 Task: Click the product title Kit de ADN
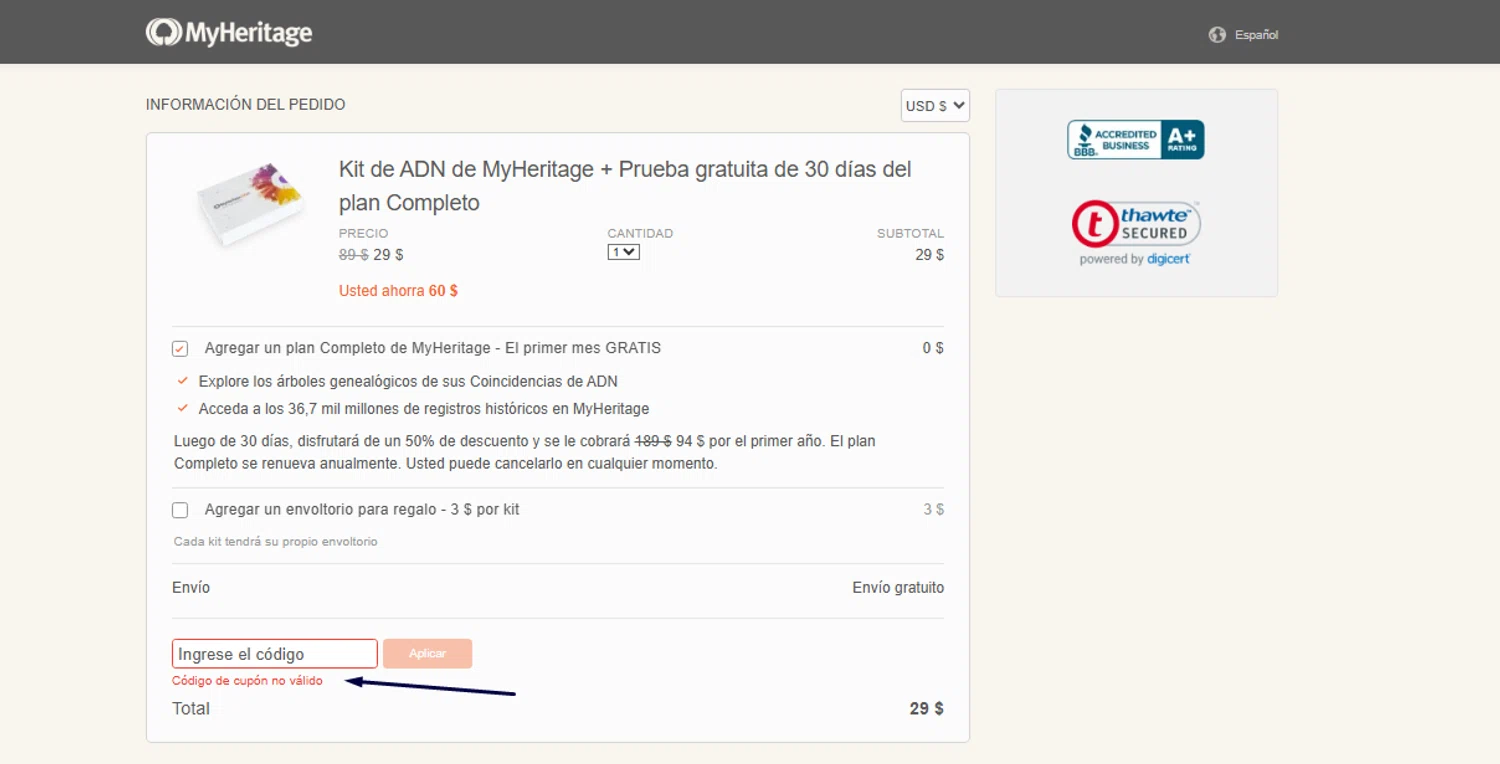(625, 186)
